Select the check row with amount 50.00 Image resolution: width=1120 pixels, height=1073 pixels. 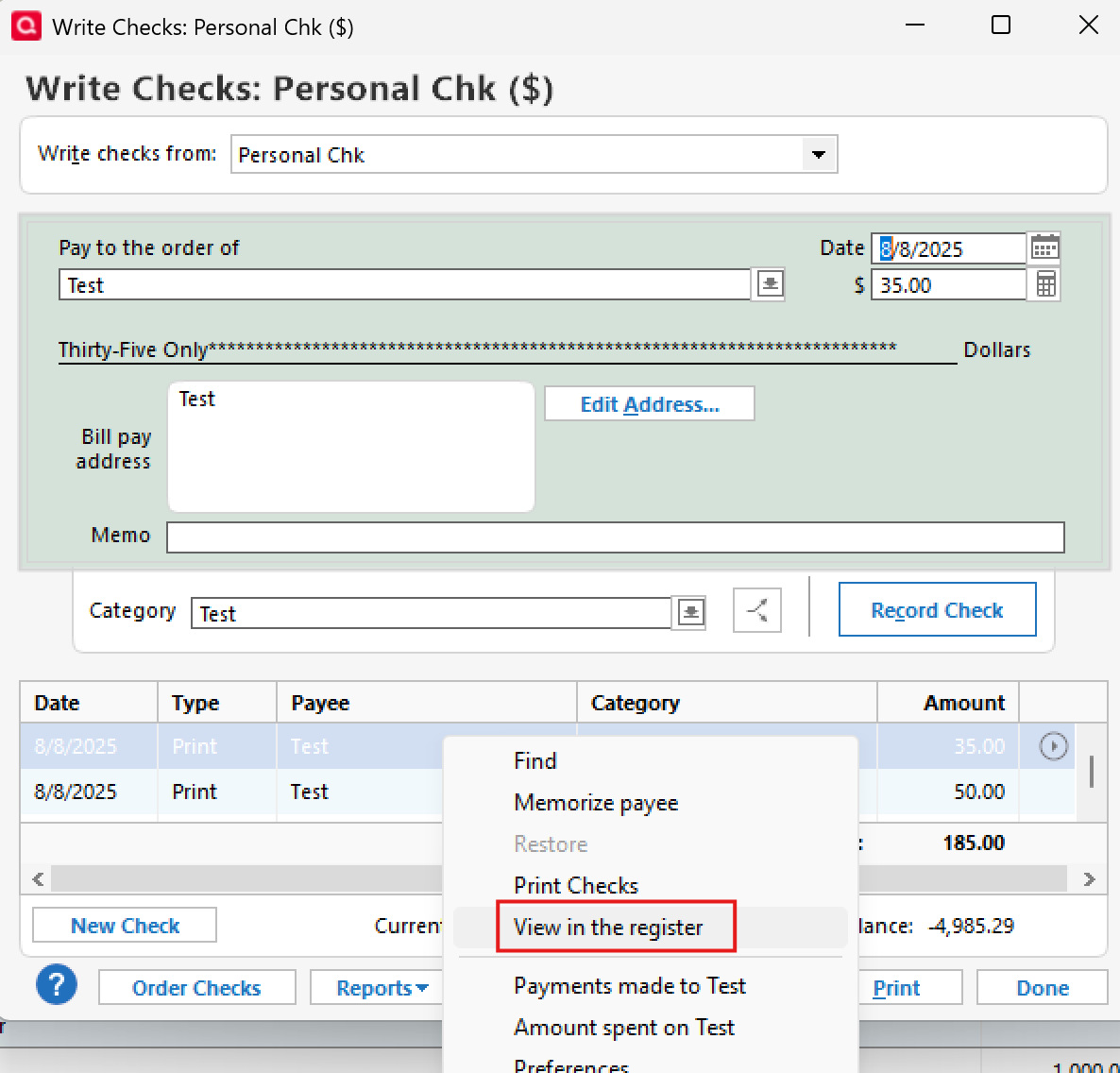[547, 792]
